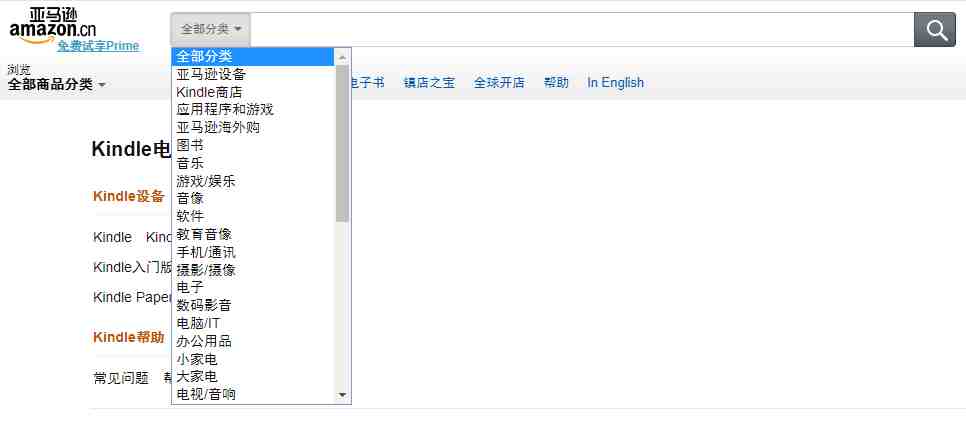Focus the main search text field

(582, 29)
